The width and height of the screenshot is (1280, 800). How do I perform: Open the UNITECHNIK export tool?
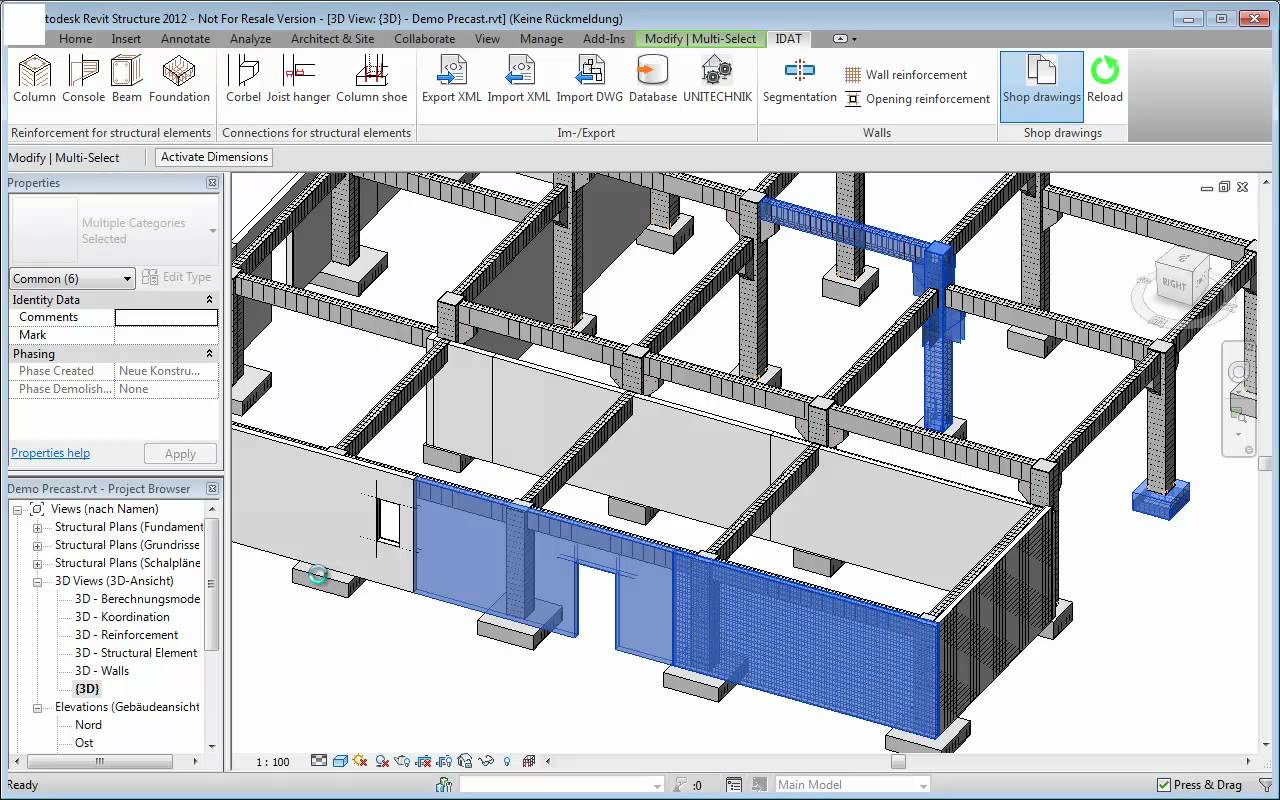point(717,79)
